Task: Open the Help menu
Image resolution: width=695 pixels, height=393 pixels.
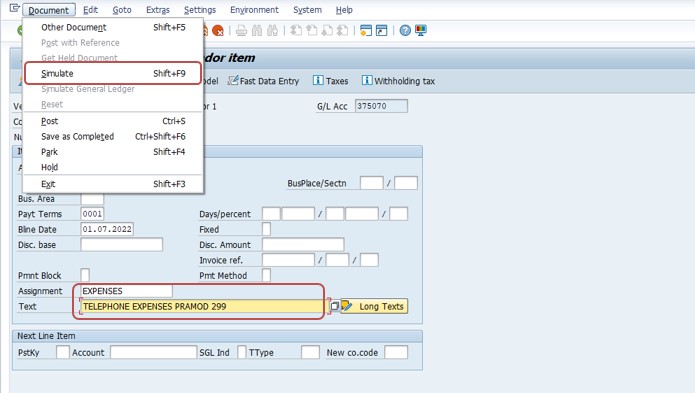Action: pyautogui.click(x=344, y=10)
